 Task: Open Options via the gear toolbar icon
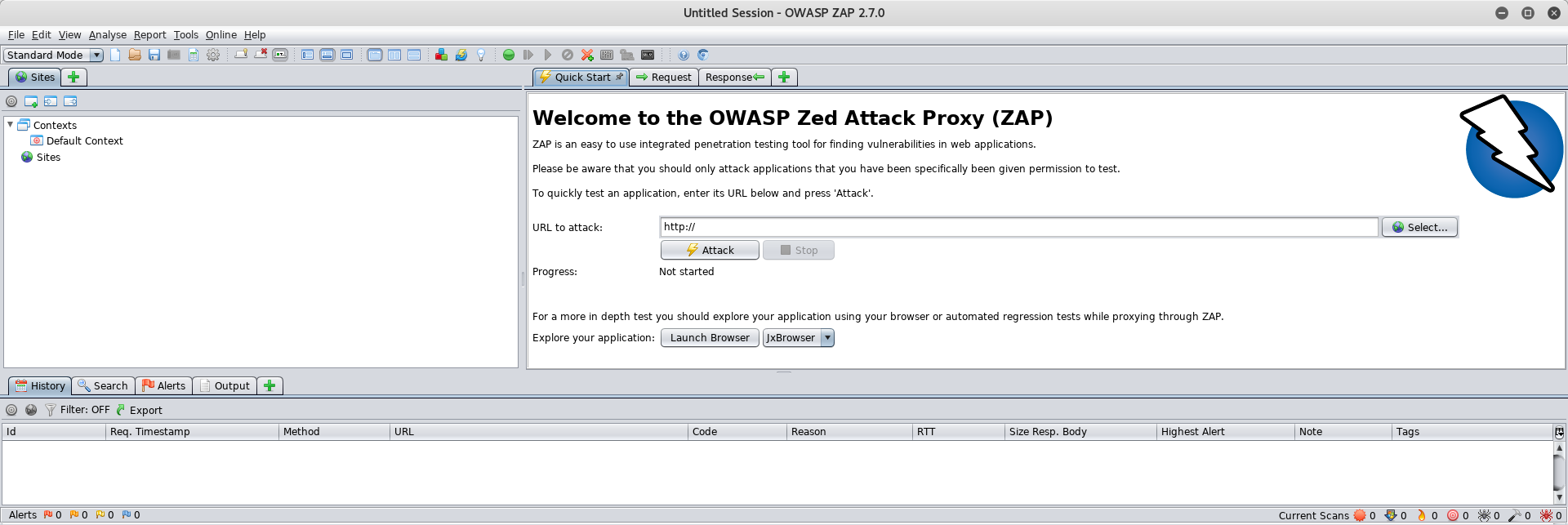click(x=213, y=55)
